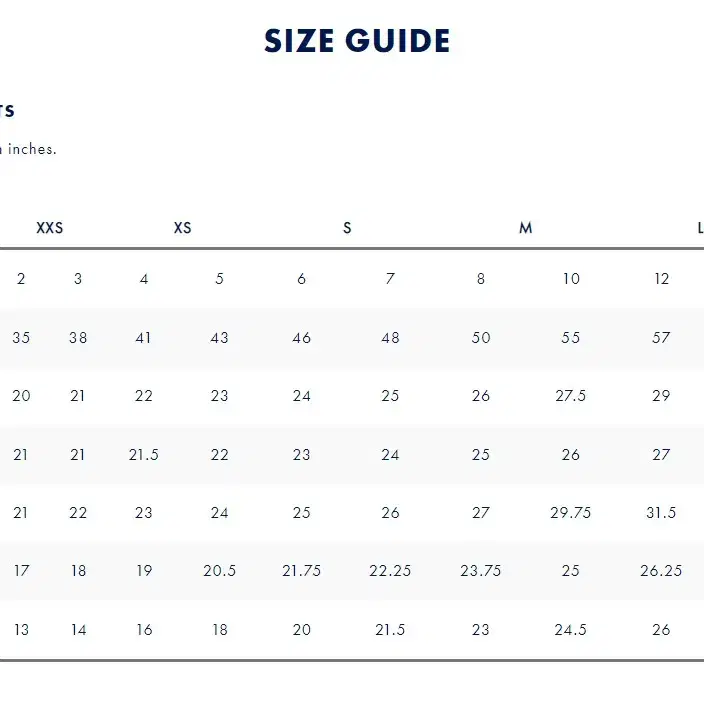This screenshot has width=704, height=704.
Task: Click the 29.75 measurement cell
Action: click(571, 512)
